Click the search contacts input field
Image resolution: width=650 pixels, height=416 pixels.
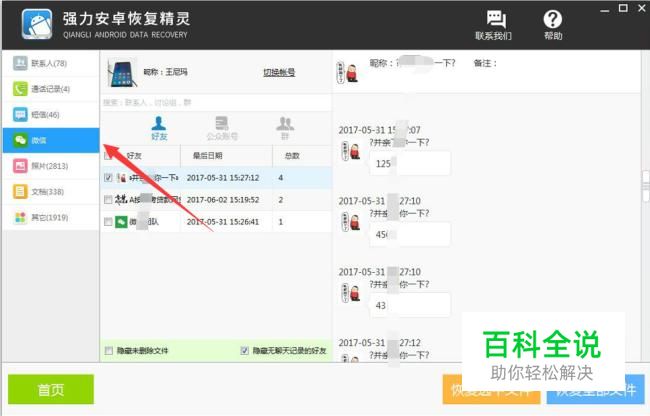tap(216, 102)
